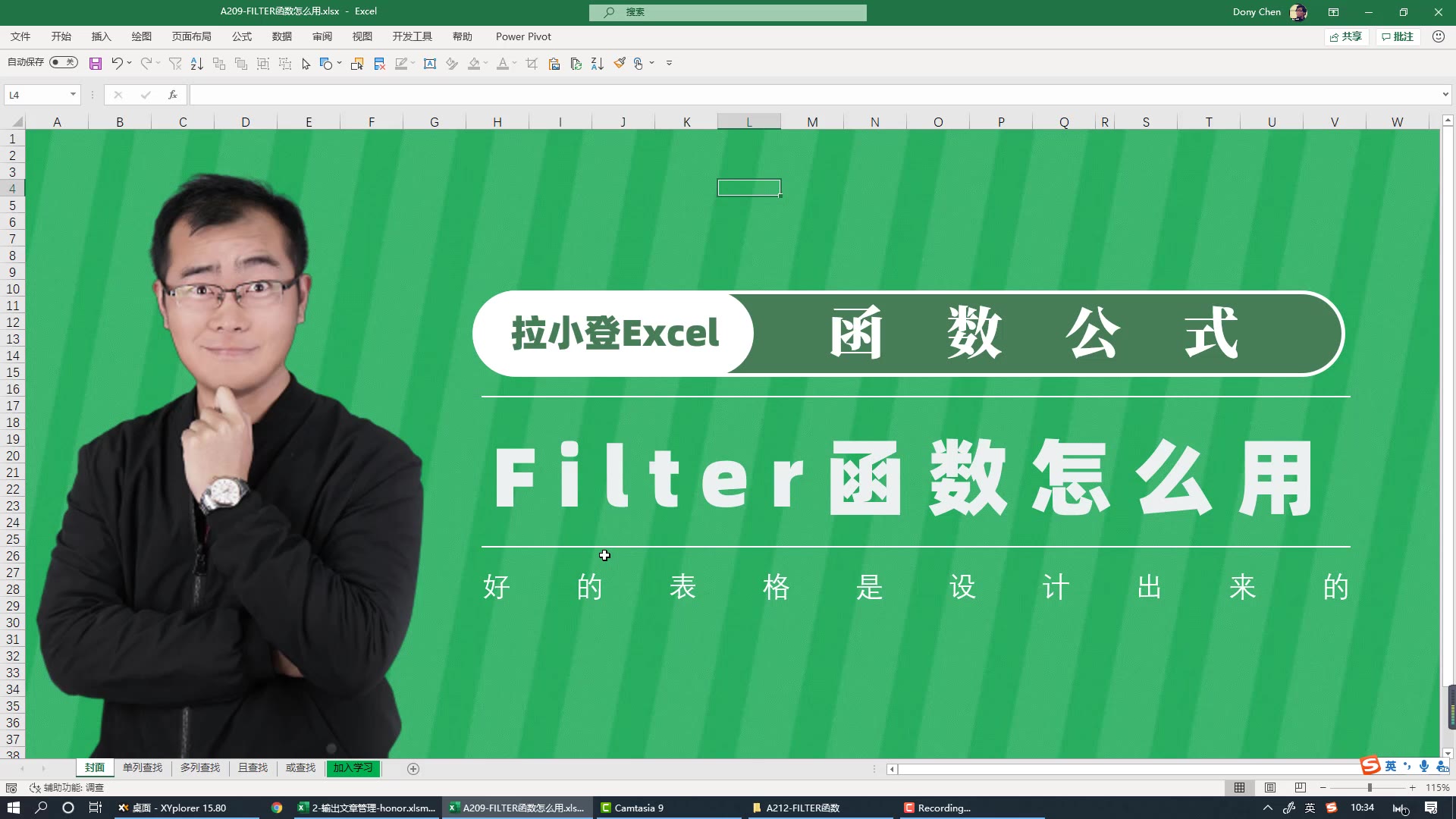Switch to 单列查找 sheet tab
This screenshot has height=819, width=1456.
143,768
